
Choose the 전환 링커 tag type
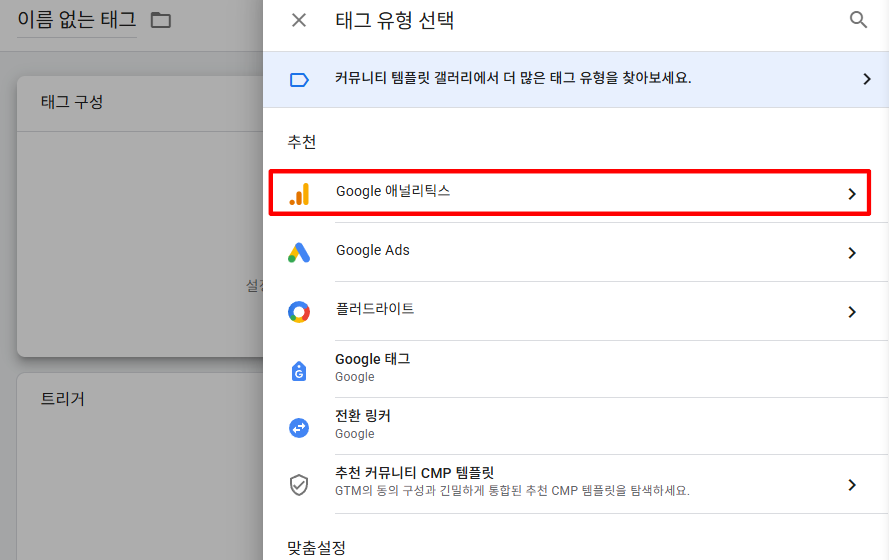[575, 426]
